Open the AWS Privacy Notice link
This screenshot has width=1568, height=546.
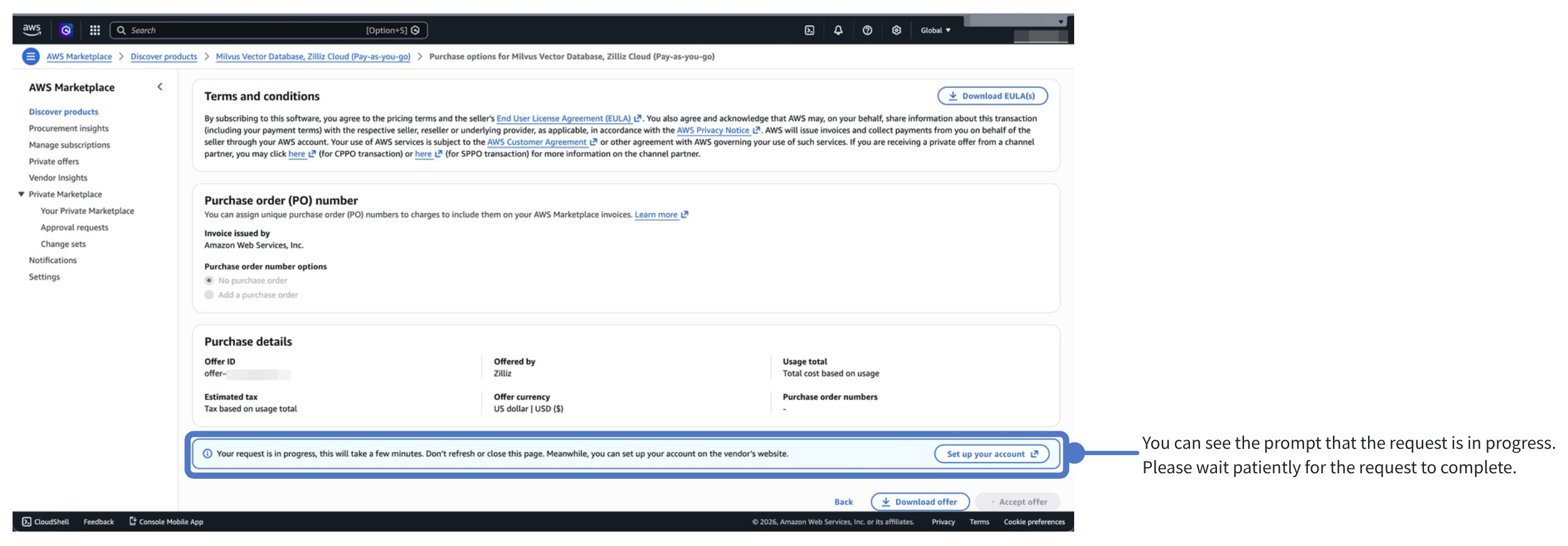coord(713,130)
